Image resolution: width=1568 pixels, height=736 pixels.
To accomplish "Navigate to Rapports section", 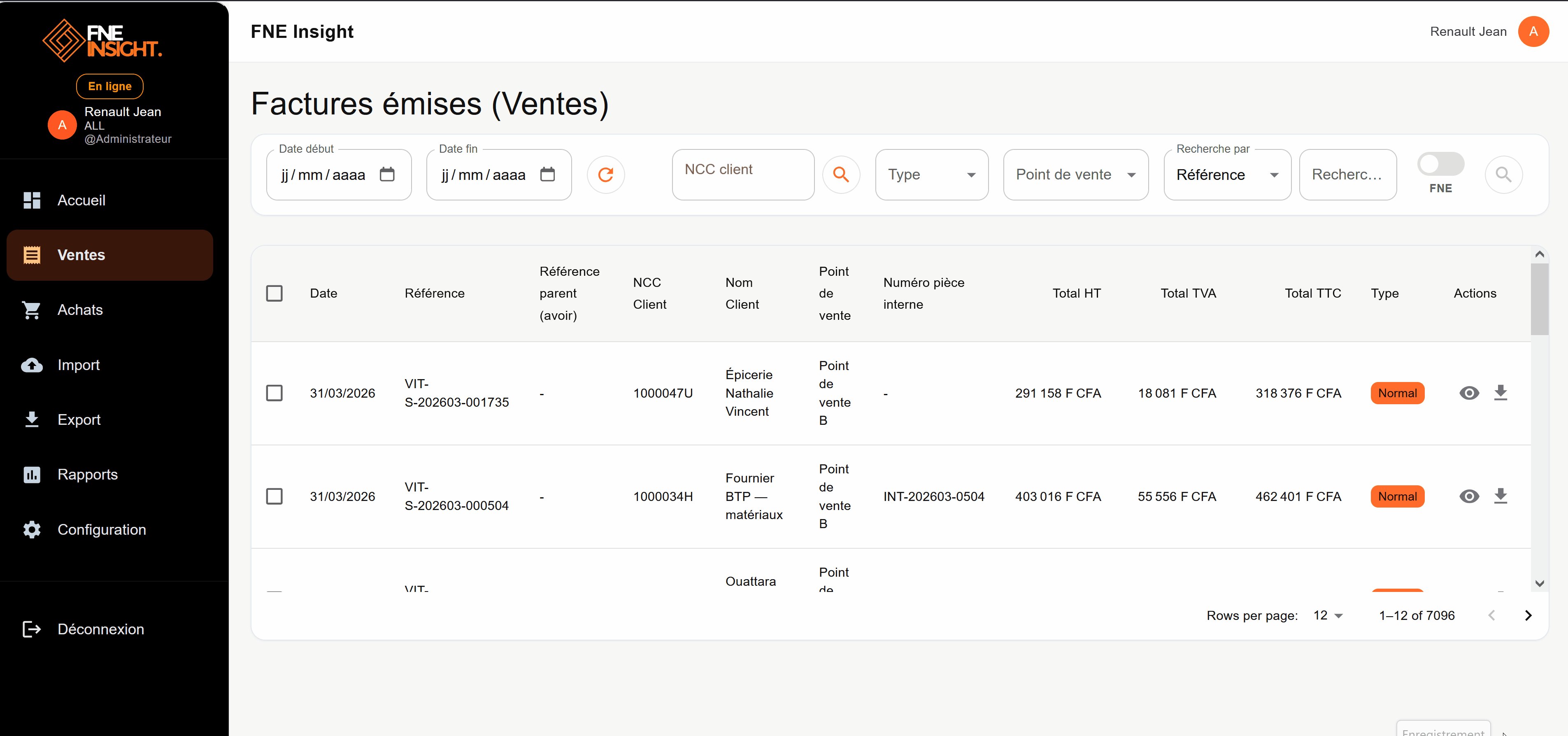I will tap(87, 474).
